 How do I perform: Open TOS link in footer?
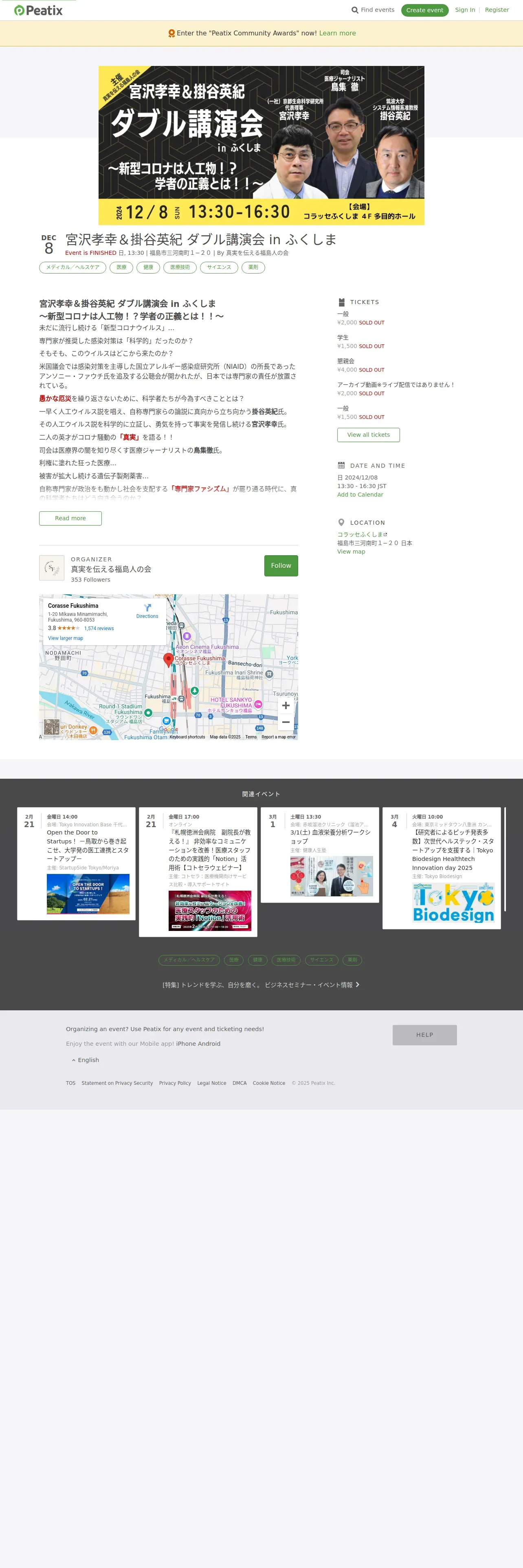tap(70, 1083)
